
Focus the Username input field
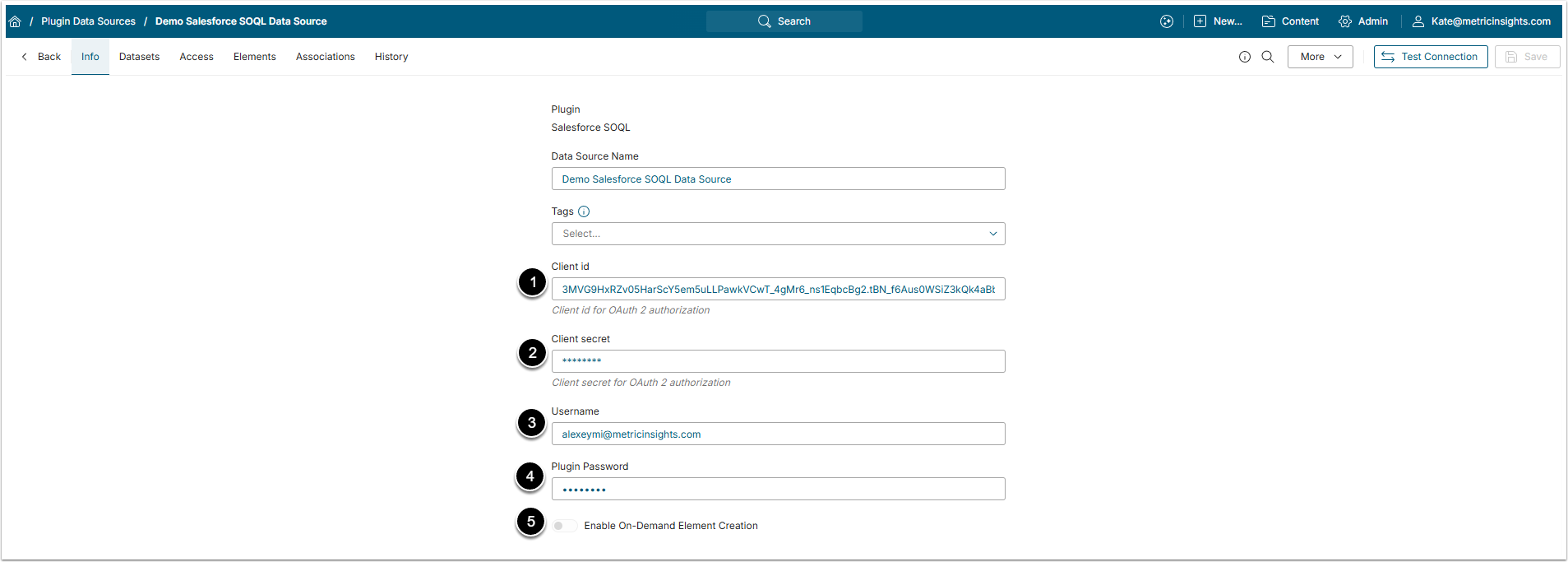(778, 434)
